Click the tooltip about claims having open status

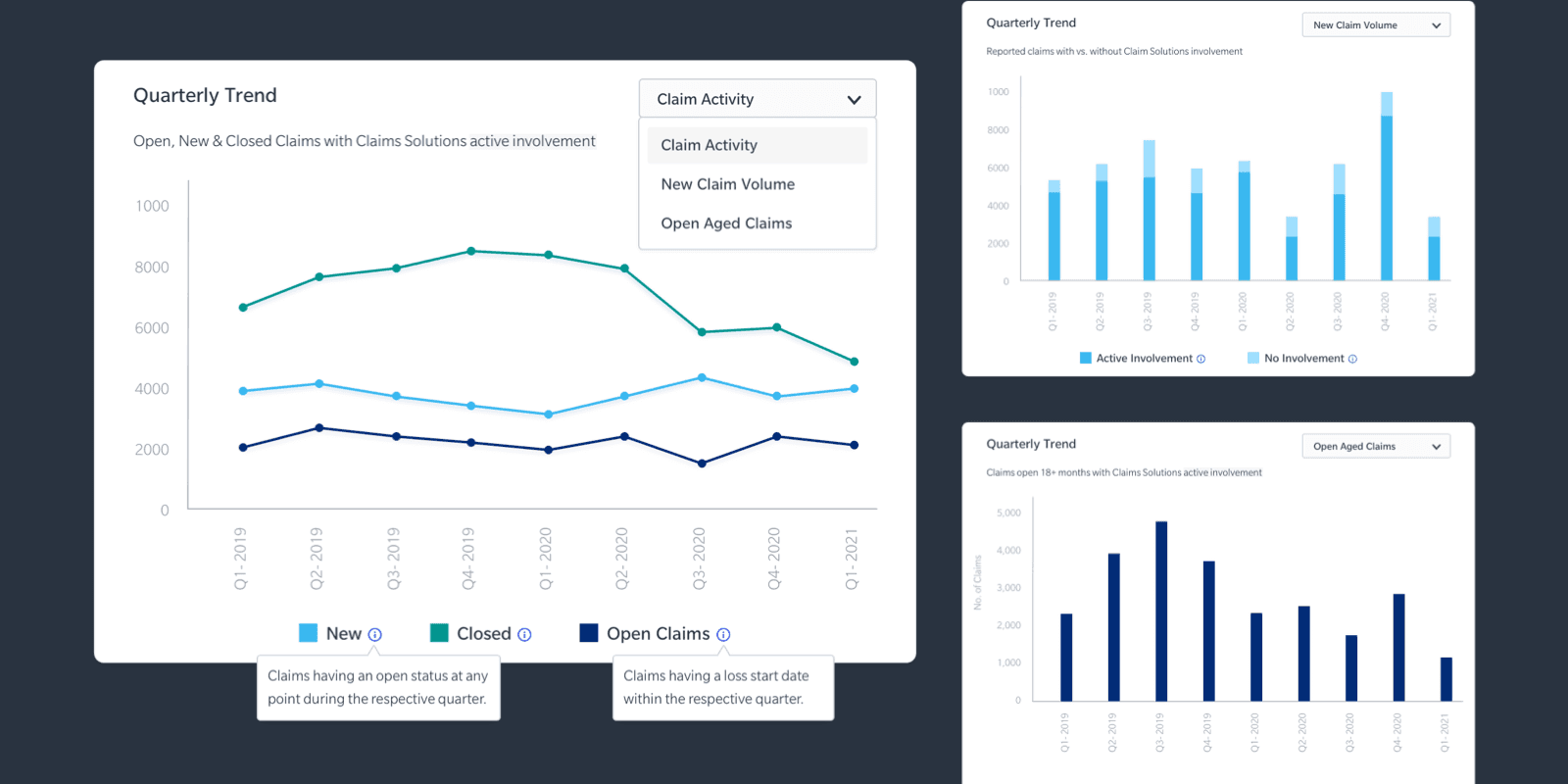tap(378, 688)
